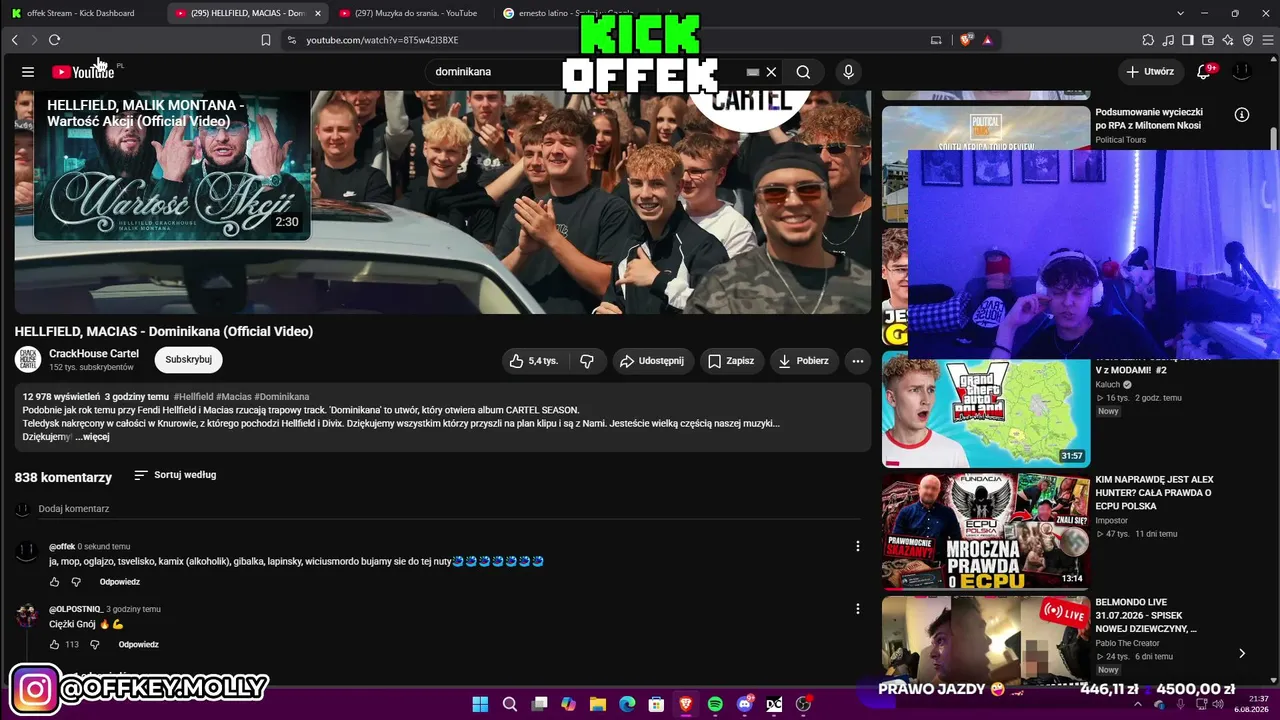Open the Grand Theft Auto Poland video thumbnail
Image resolution: width=1280 pixels, height=720 pixels.
click(986, 413)
